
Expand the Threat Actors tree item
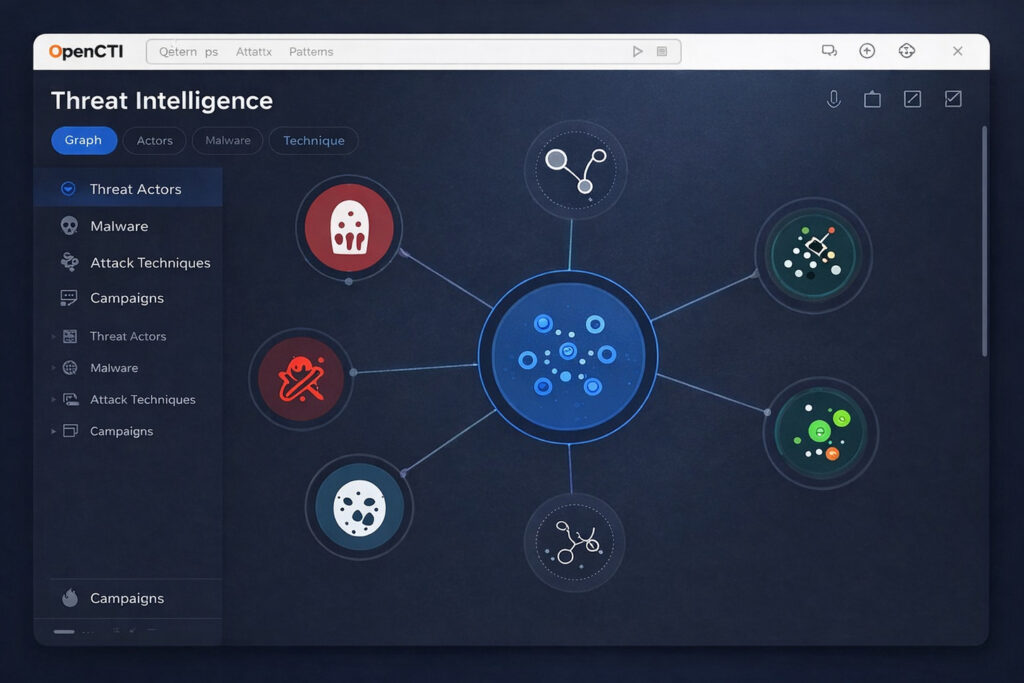tap(54, 336)
